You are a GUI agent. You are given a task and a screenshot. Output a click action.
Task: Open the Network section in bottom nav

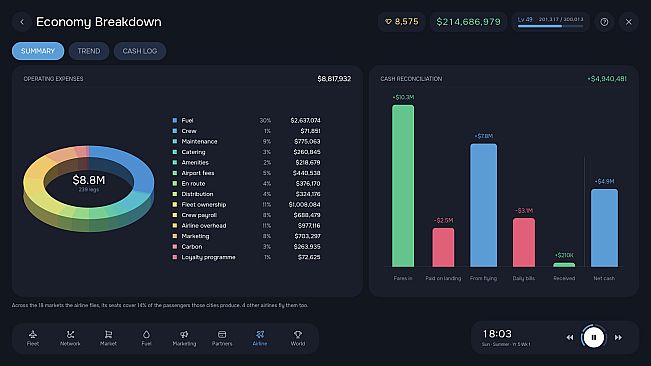(x=70, y=338)
